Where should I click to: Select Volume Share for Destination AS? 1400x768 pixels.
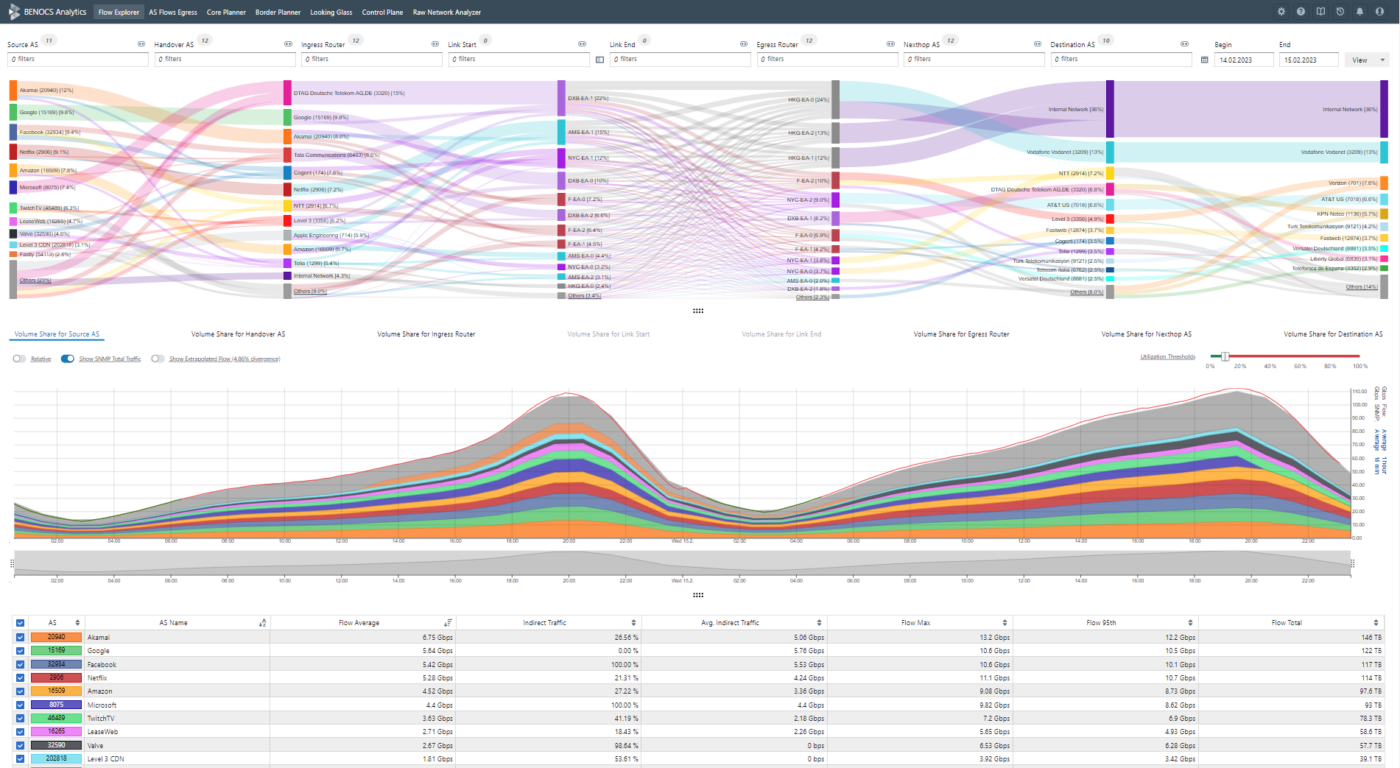coord(1333,333)
